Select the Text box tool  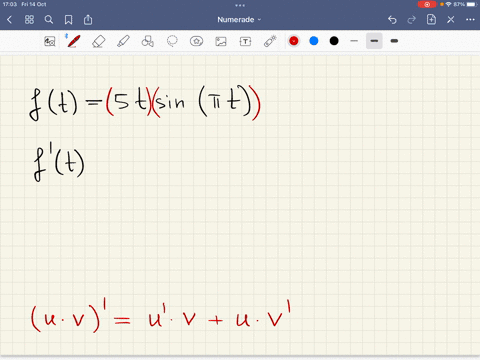(245, 41)
